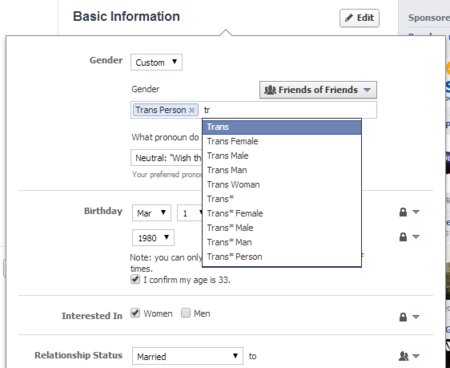
Task: Click inside the gender text input field
Action: (288, 110)
